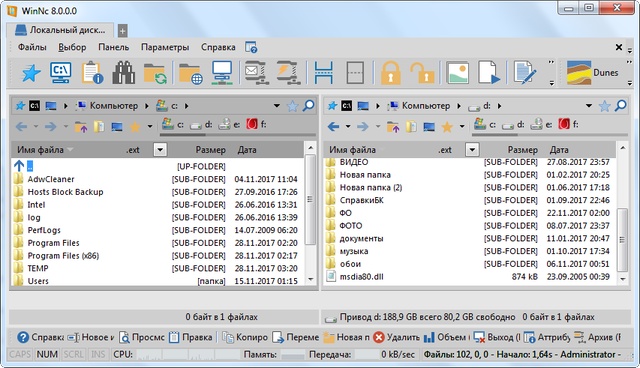Click the parent folder icon in left panel
640x368 pixels.
click(81, 127)
